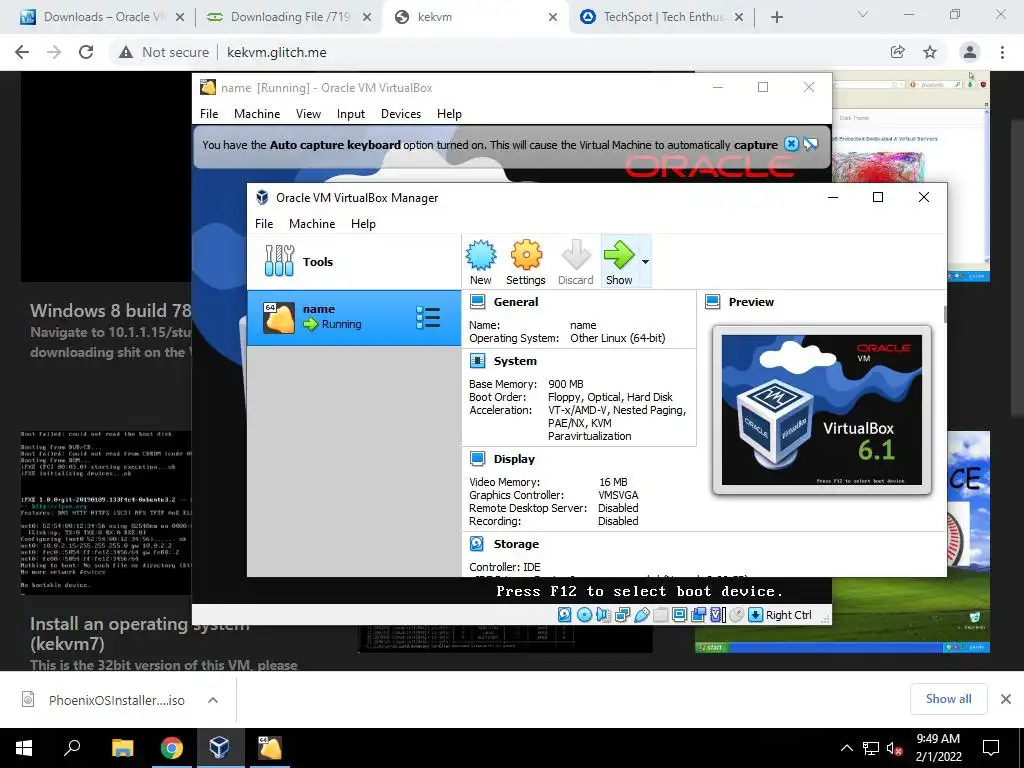1024x768 pixels.
Task: Open File menu in VirtualBox Manager
Action: [264, 223]
